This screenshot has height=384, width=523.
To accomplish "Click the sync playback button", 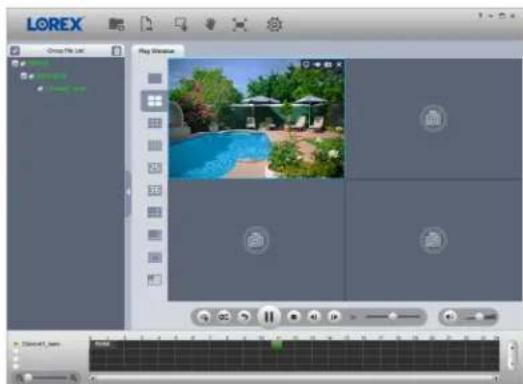I will tap(224, 316).
